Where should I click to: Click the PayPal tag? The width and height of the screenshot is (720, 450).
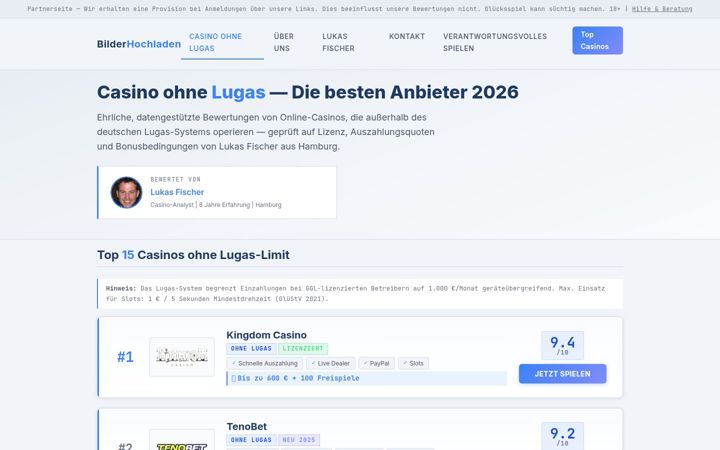[377, 363]
